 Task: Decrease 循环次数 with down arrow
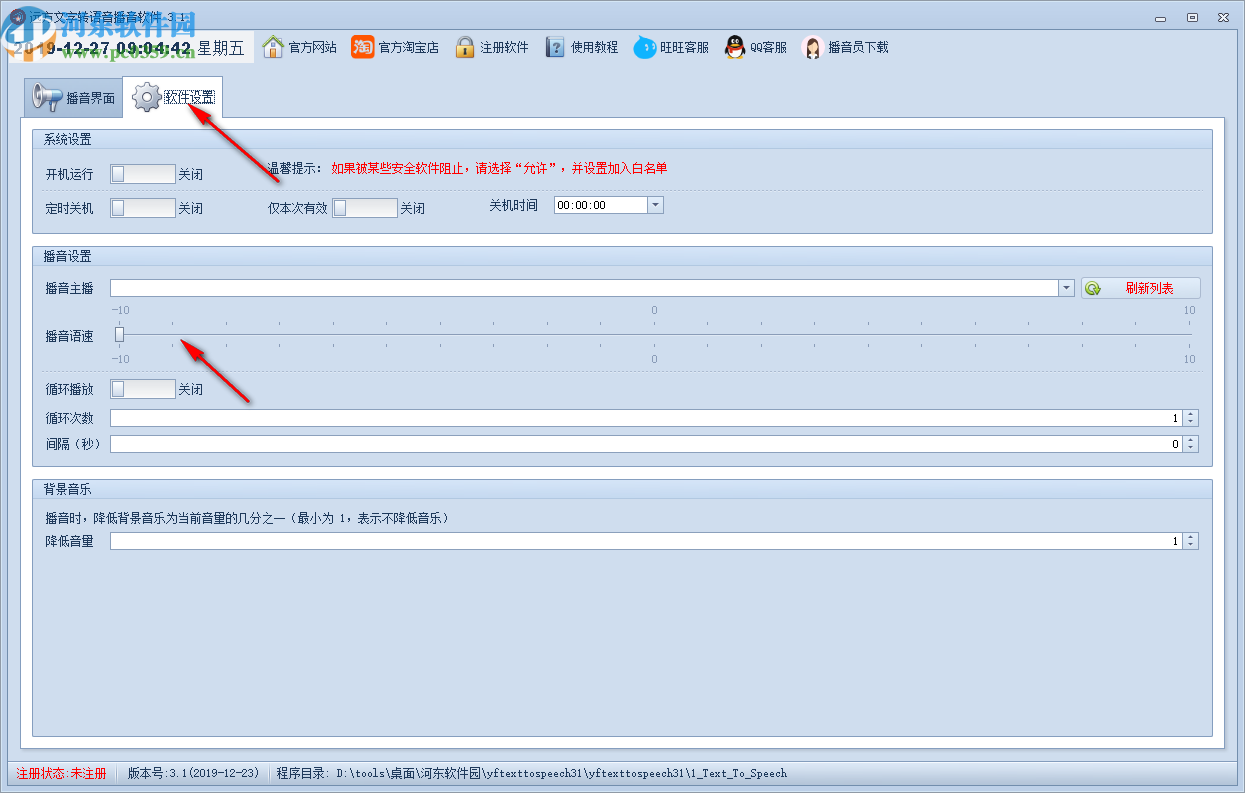point(1191,422)
